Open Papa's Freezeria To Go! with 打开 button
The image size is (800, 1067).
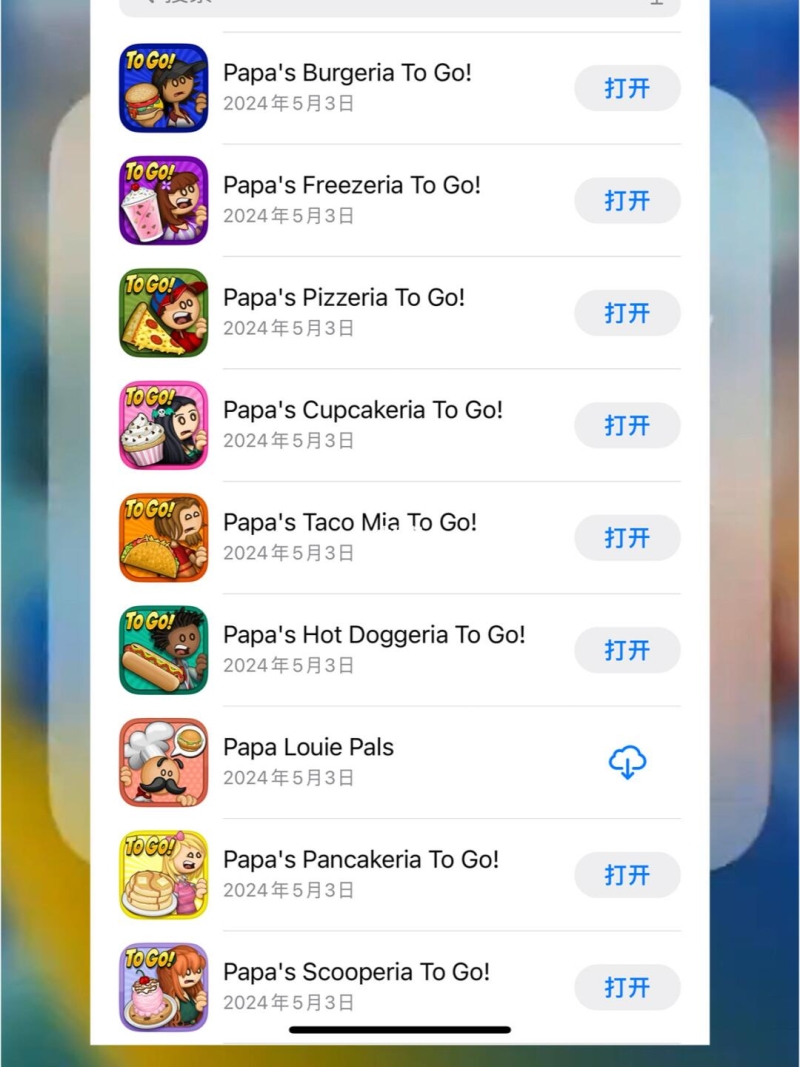[x=627, y=201]
